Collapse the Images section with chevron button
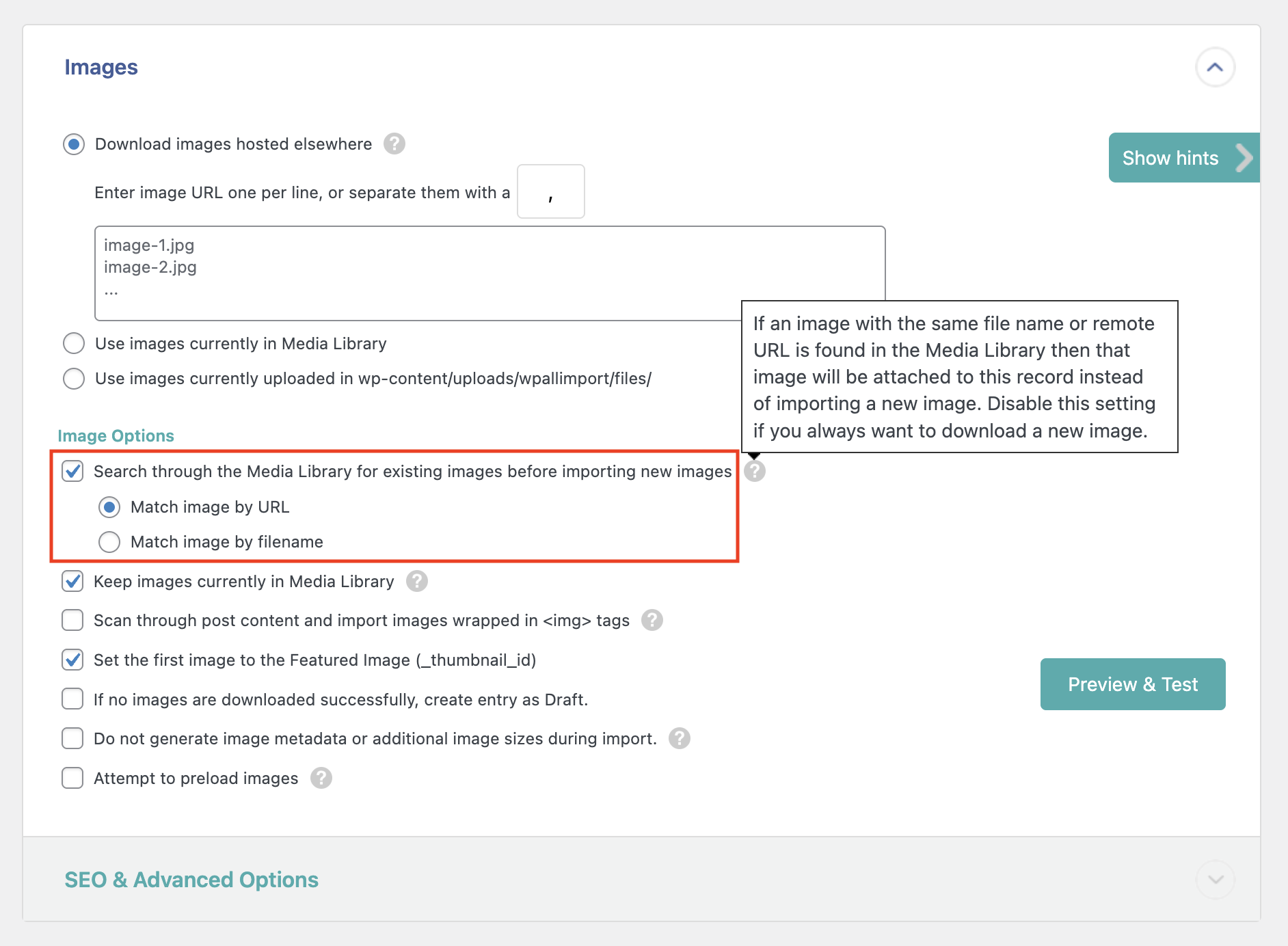The width and height of the screenshot is (1288, 946). (x=1215, y=67)
